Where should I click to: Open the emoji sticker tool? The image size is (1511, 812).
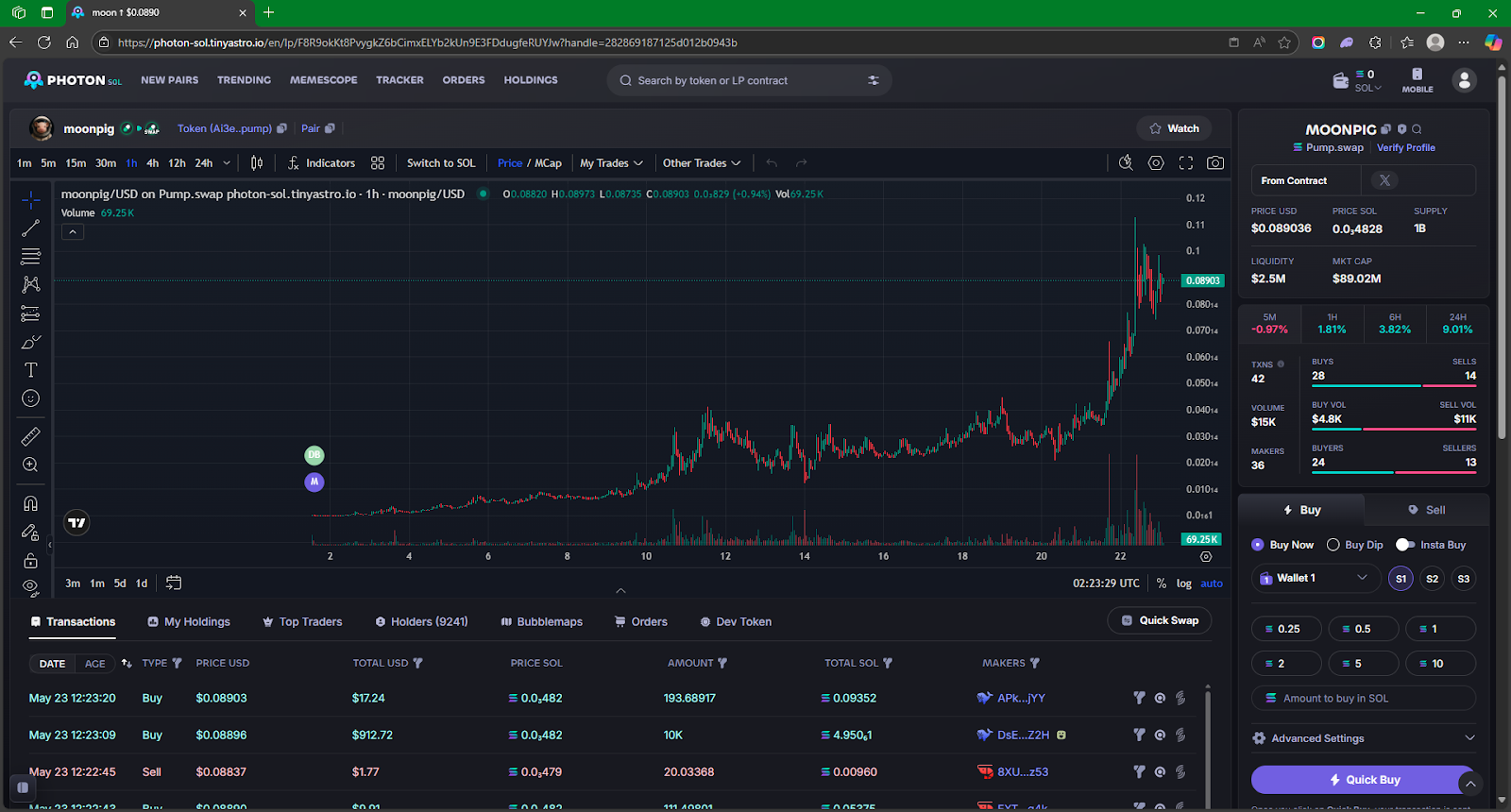(30, 398)
